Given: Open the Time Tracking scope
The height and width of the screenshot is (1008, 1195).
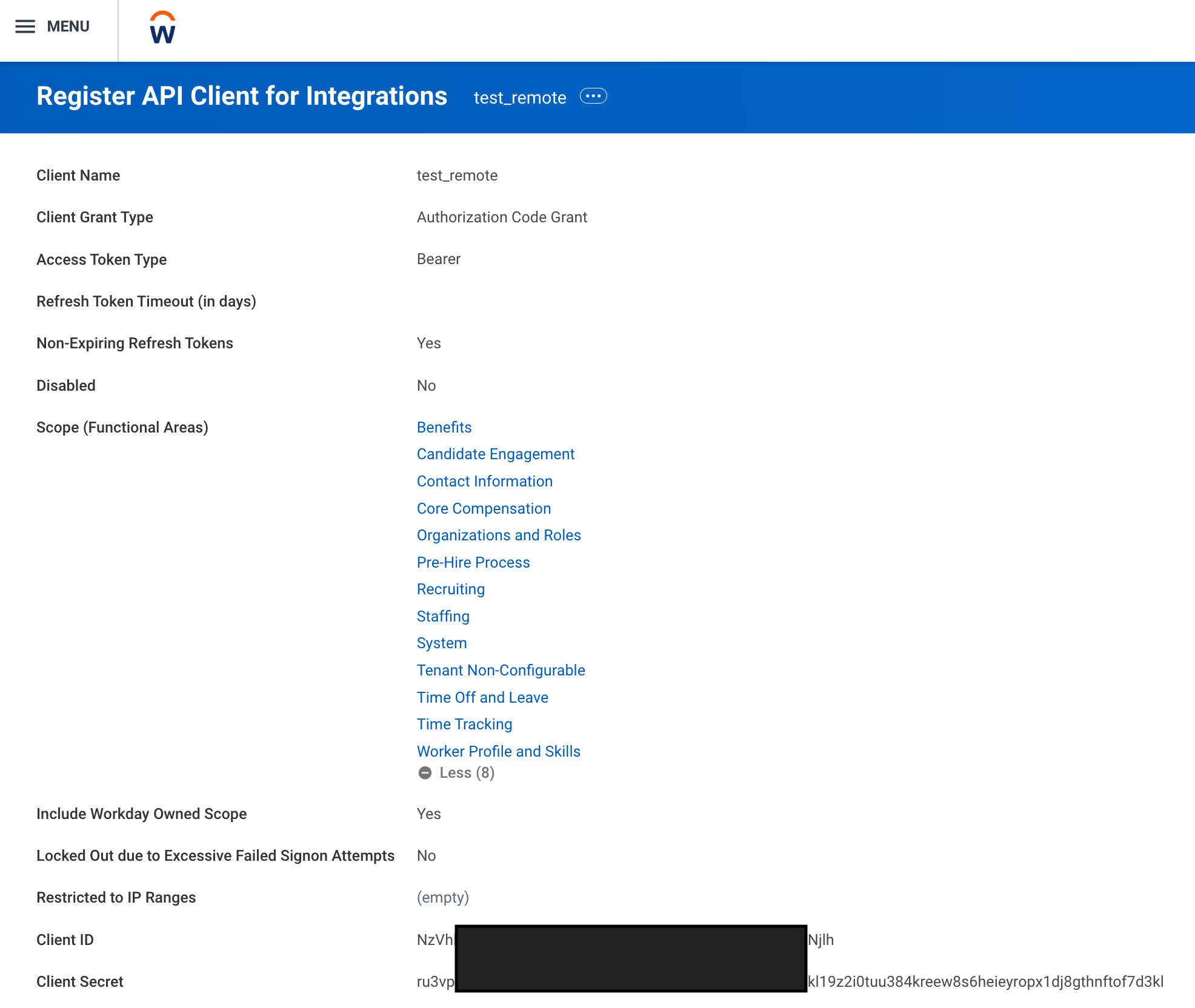Looking at the screenshot, I should [x=464, y=724].
